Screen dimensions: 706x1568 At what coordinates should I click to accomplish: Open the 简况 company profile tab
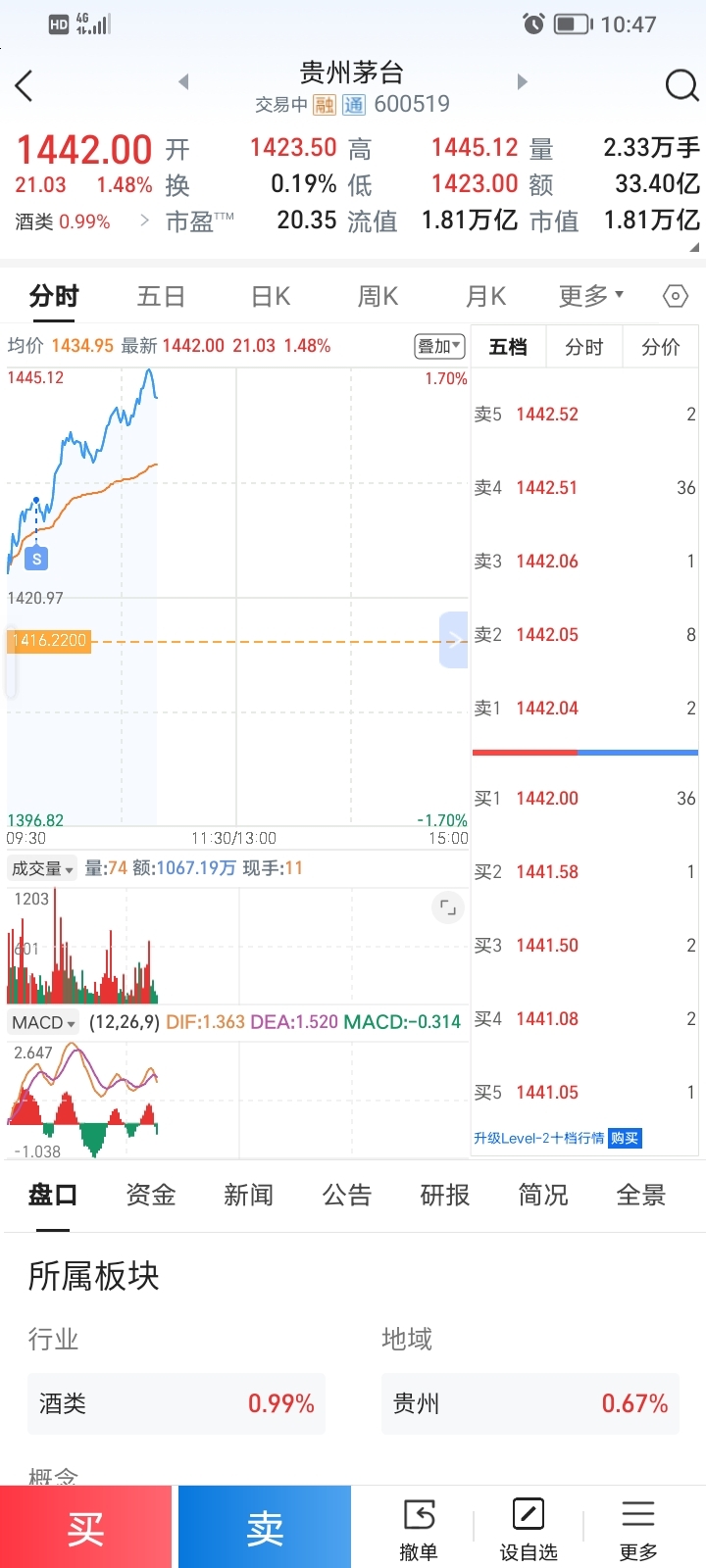[543, 1195]
